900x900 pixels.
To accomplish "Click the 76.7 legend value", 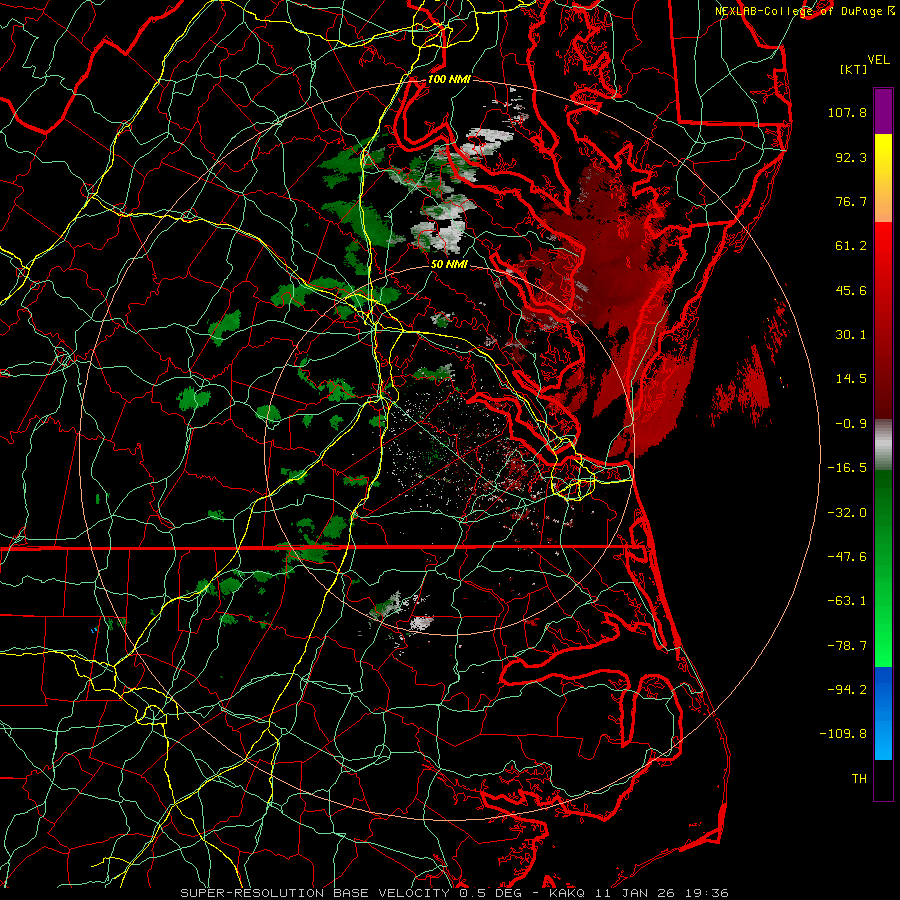I will [x=851, y=201].
